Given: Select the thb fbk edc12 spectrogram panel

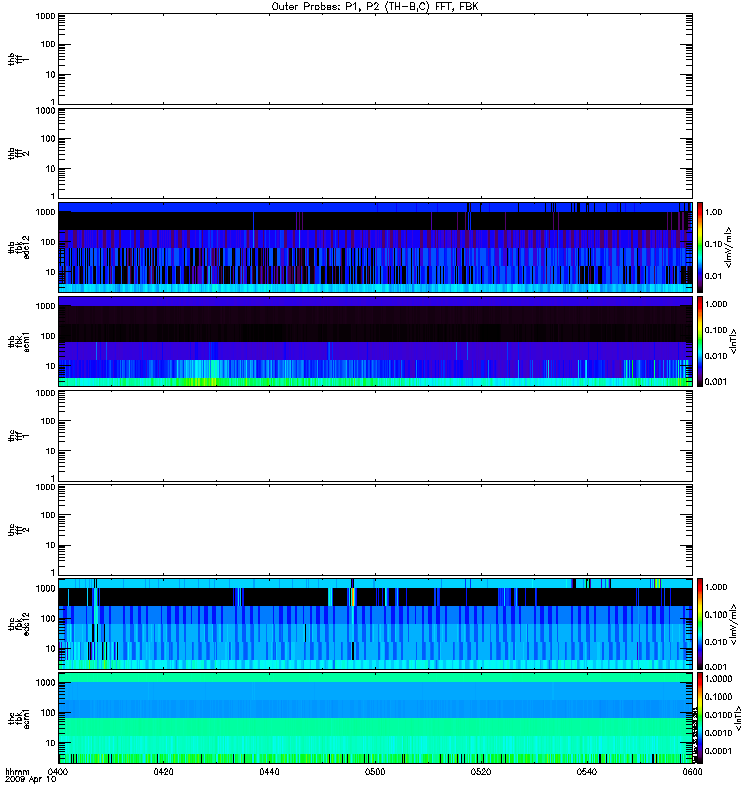Looking at the screenshot, I should 375,247.
